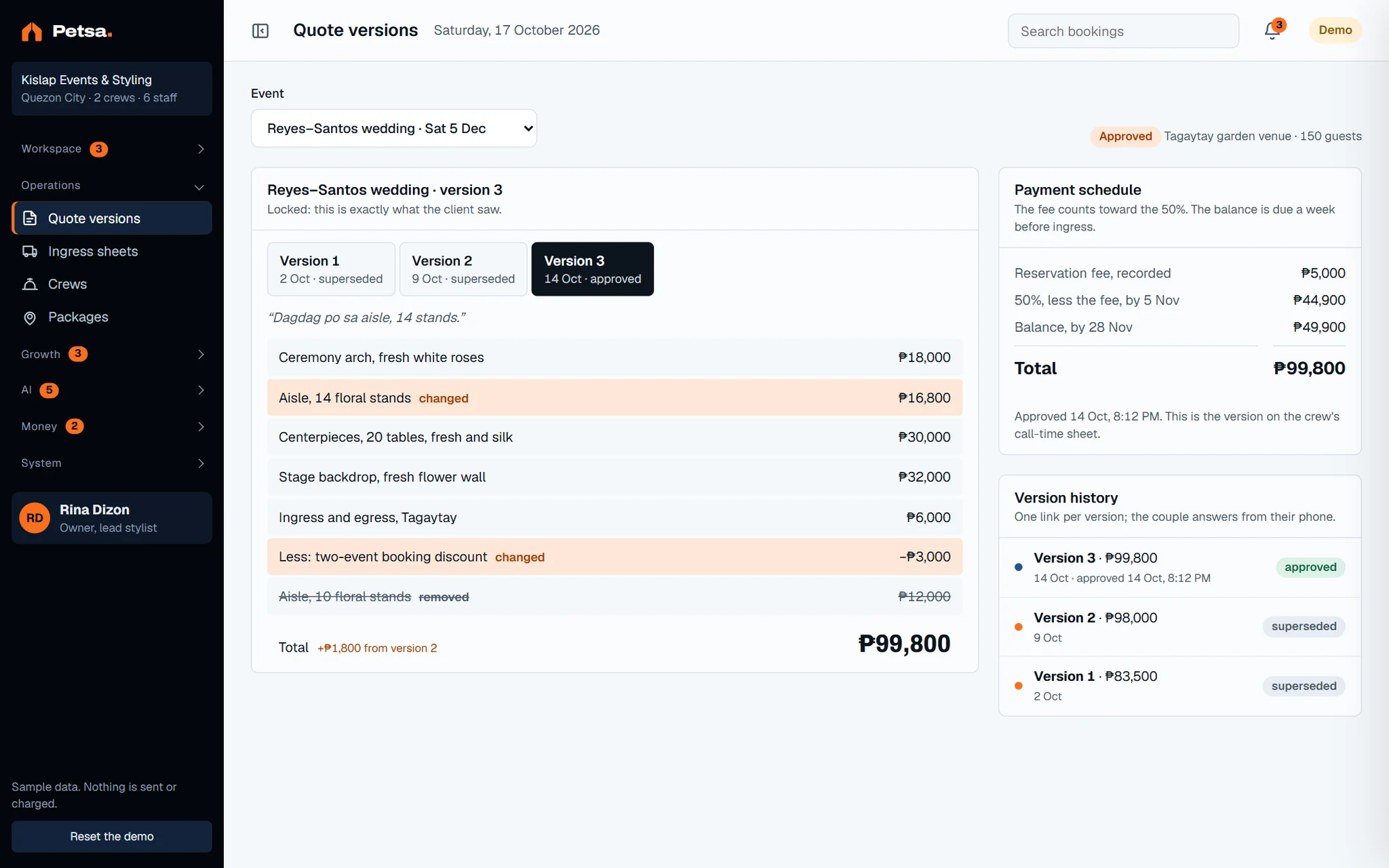
Task: Click the orange dot beside Version 1 history
Action: (1018, 686)
